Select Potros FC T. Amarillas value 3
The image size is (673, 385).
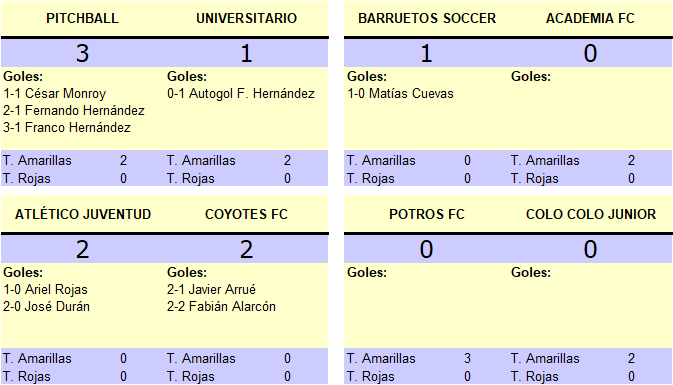(467, 358)
